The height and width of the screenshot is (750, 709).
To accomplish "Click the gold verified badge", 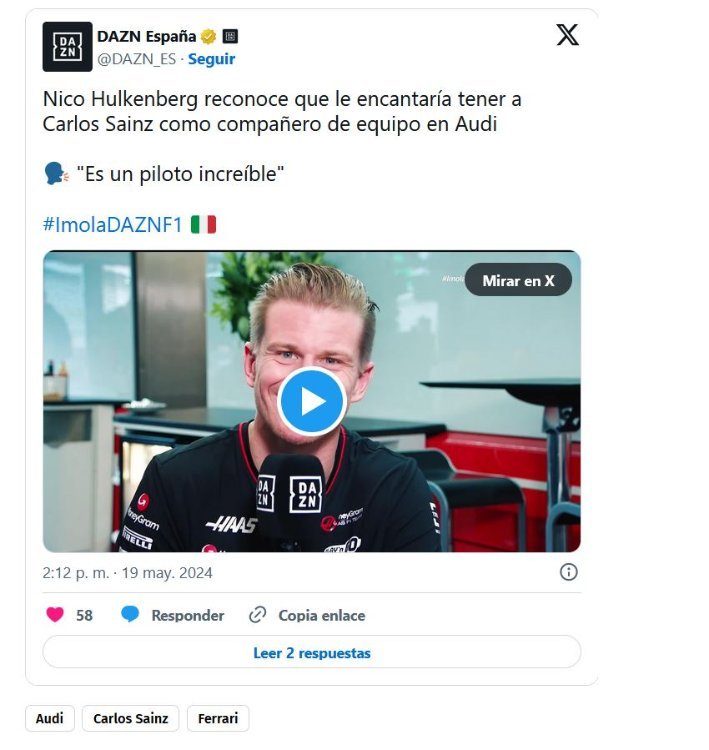I will point(209,36).
